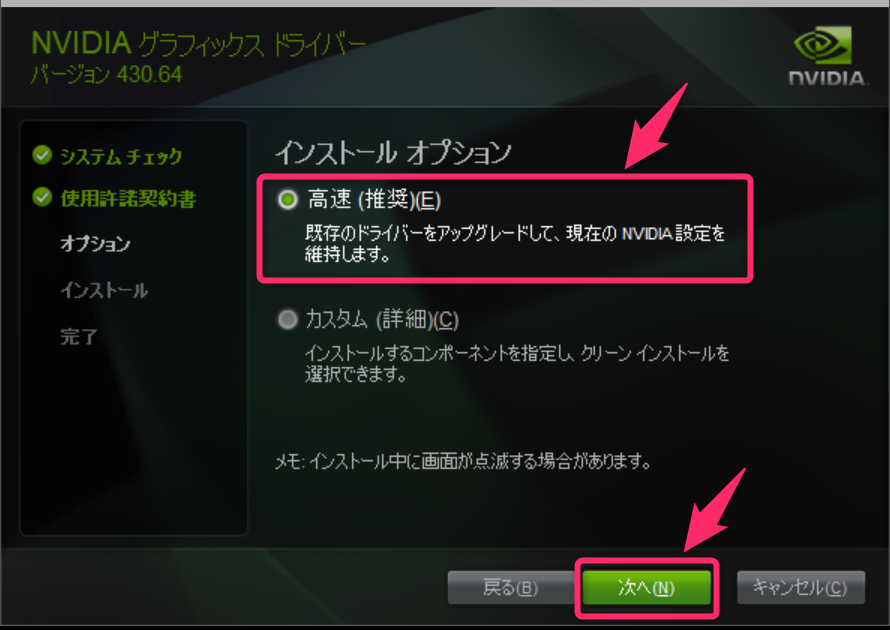Click the カスタム (詳細)(C) option label
Image resolution: width=890 pixels, height=630 pixels.
point(382,320)
